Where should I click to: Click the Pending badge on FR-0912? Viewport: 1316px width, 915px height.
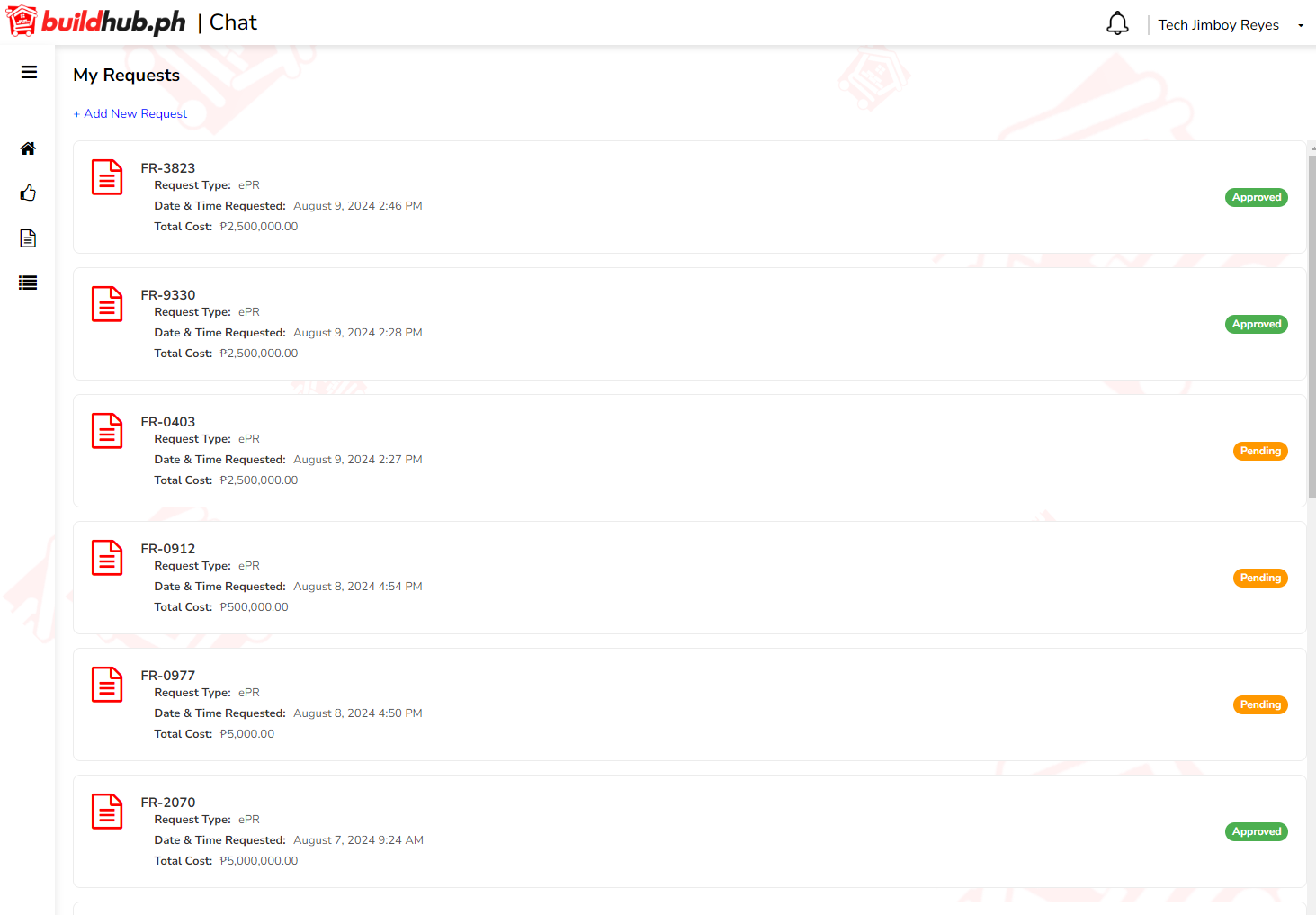coord(1259,579)
